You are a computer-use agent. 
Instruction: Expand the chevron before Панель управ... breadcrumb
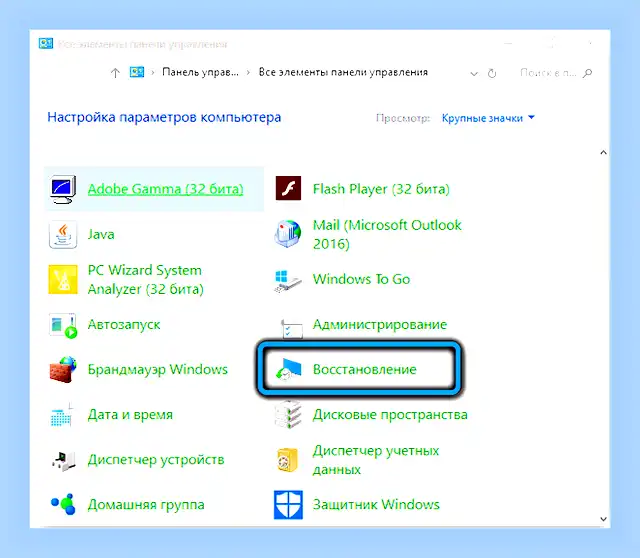click(153, 73)
